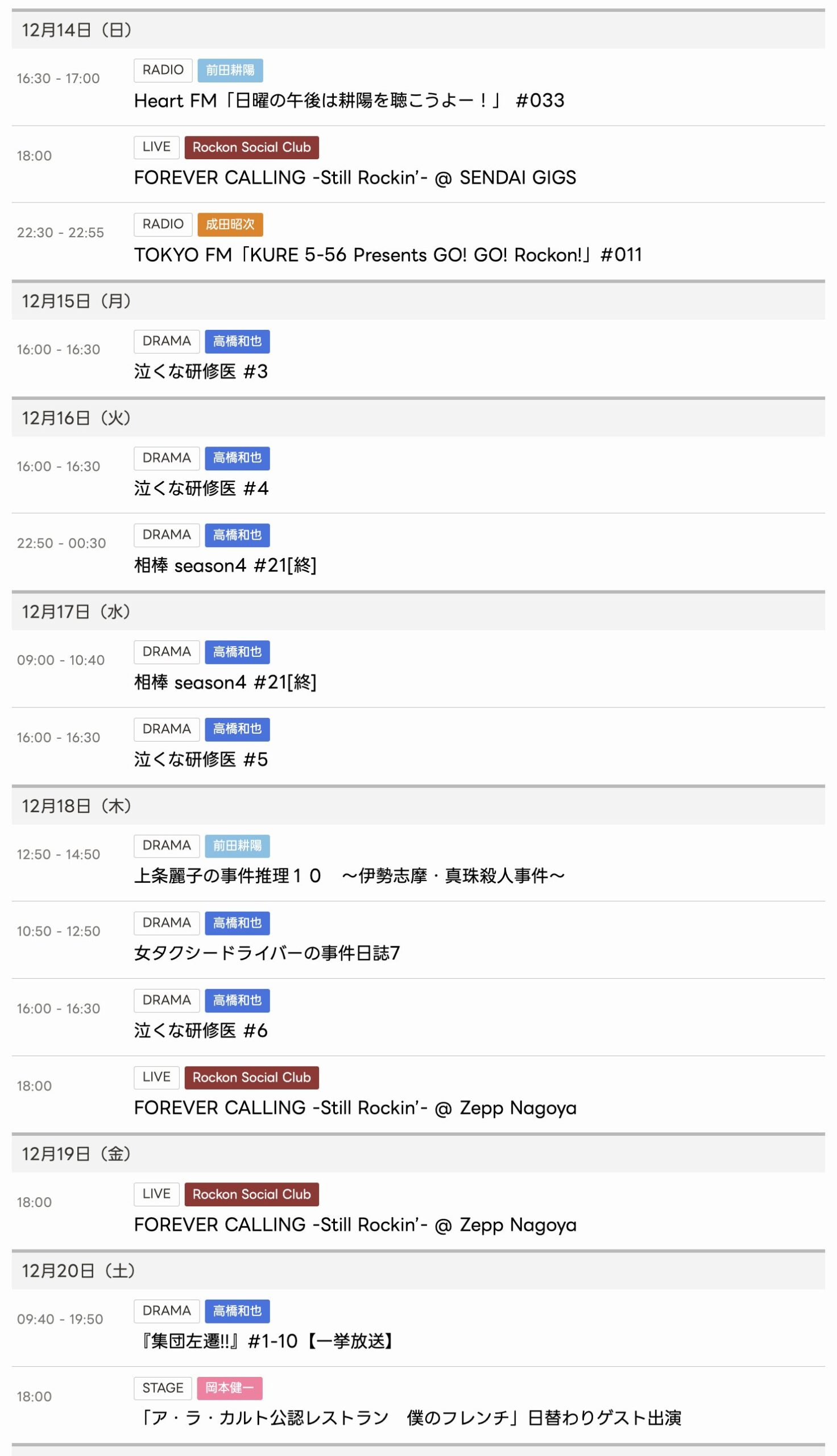This screenshot has width=837, height=1456.
Task: Click the LIVE tag on the SENDAI GIGS event
Action: click(x=156, y=147)
